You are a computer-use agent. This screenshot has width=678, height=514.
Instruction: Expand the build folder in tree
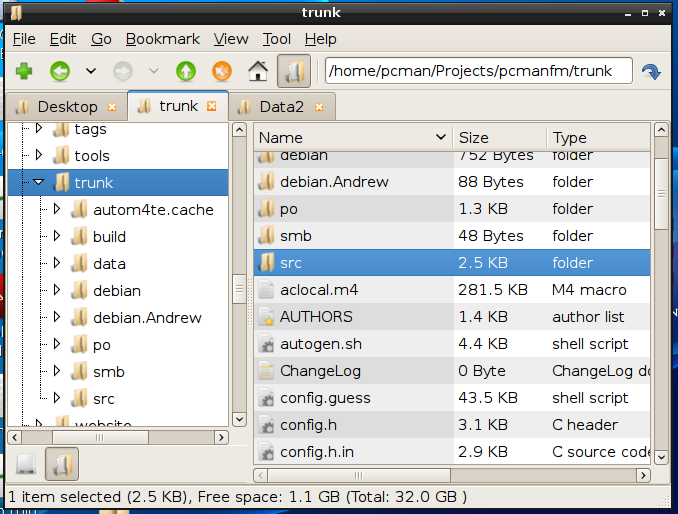point(57,236)
